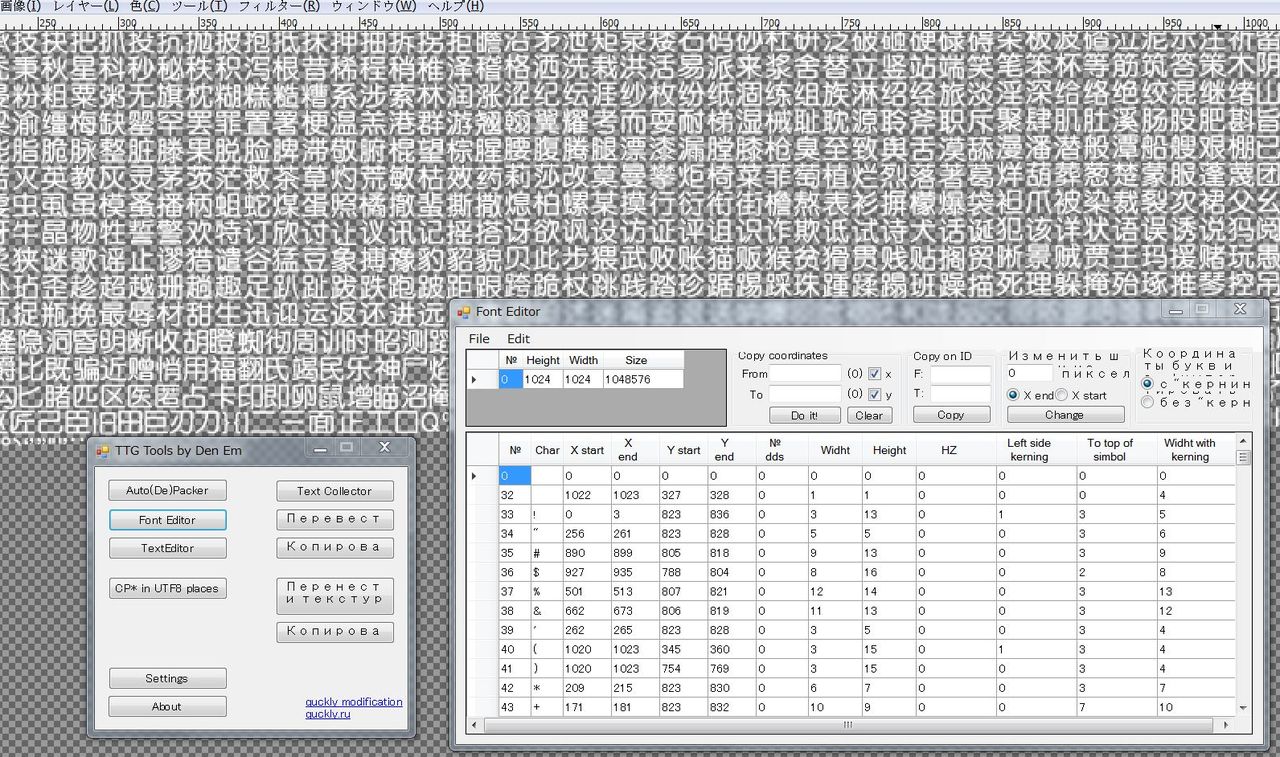Click the Do it! button
This screenshot has height=757, width=1280.
coord(805,415)
